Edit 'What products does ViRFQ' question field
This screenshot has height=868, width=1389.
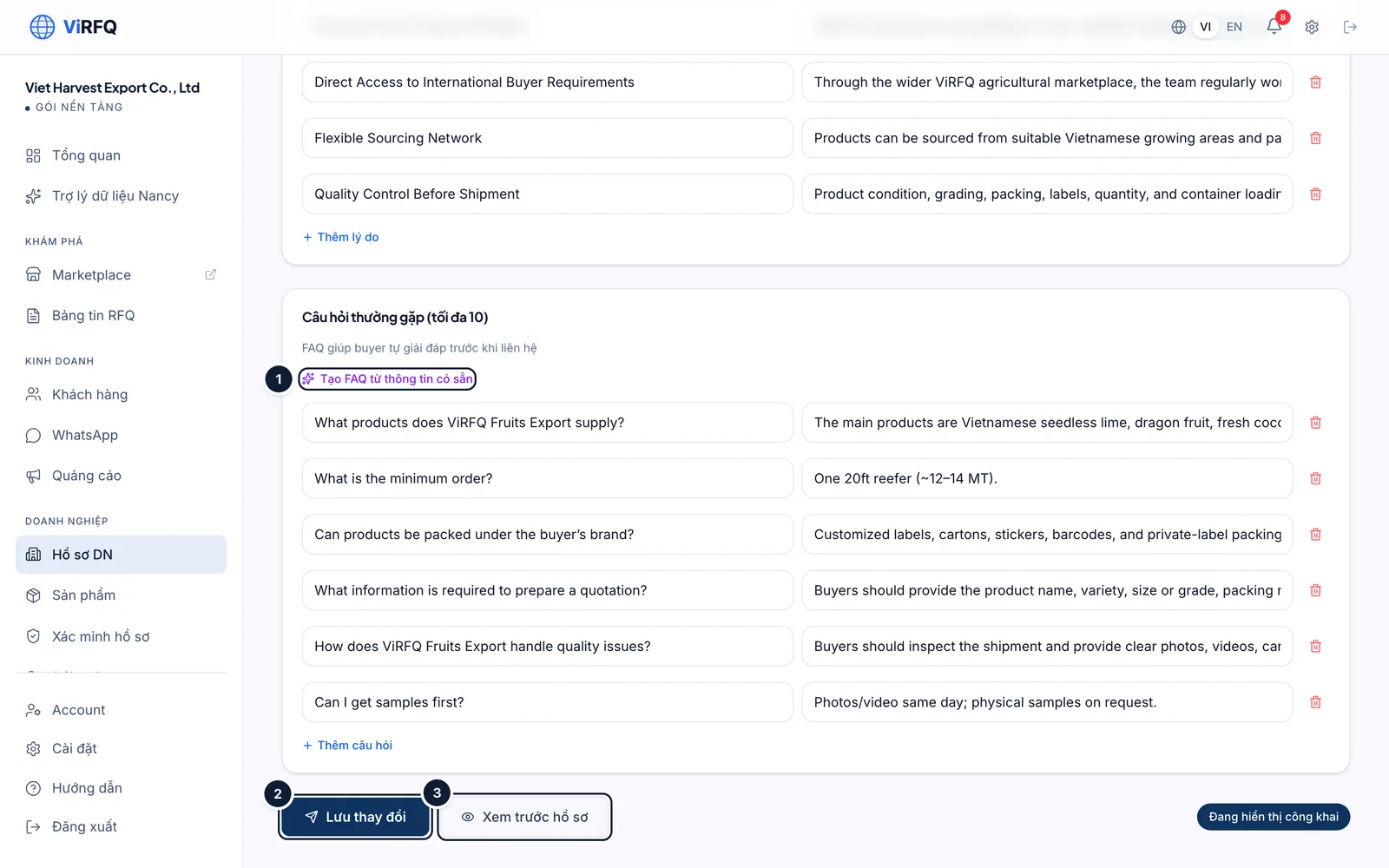tap(548, 423)
